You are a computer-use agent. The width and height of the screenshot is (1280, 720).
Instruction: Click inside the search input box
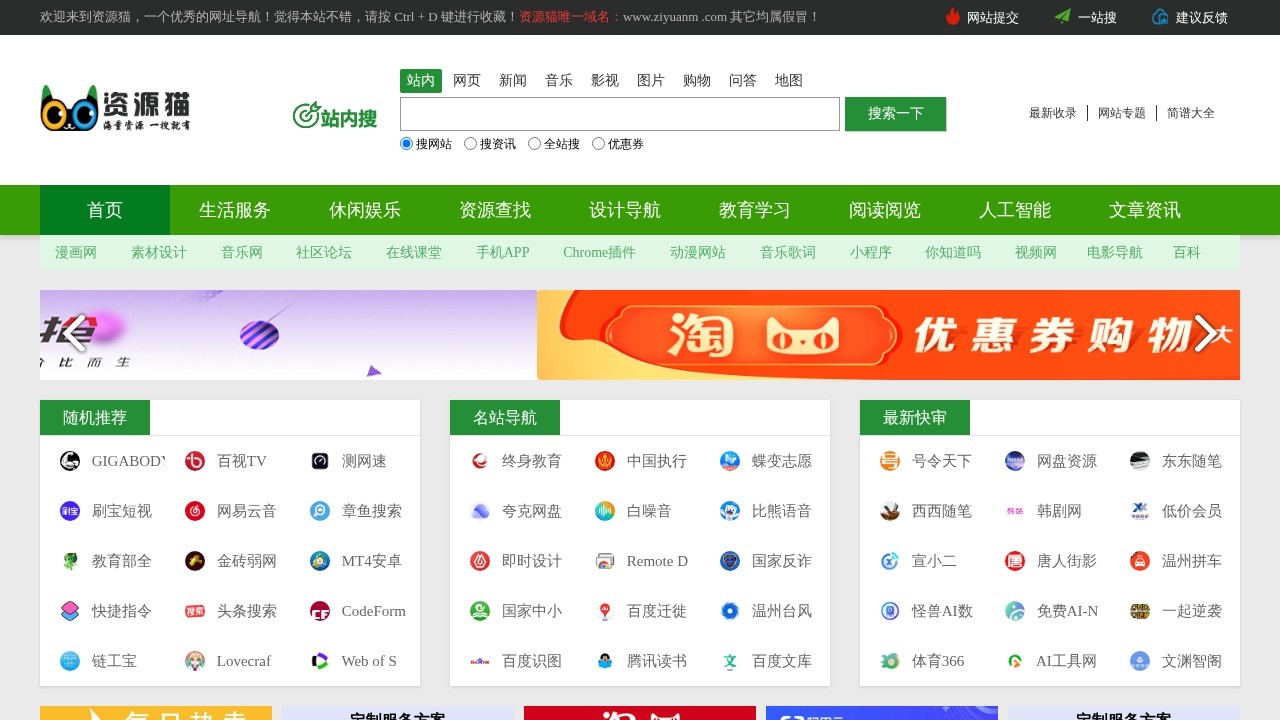[618, 113]
